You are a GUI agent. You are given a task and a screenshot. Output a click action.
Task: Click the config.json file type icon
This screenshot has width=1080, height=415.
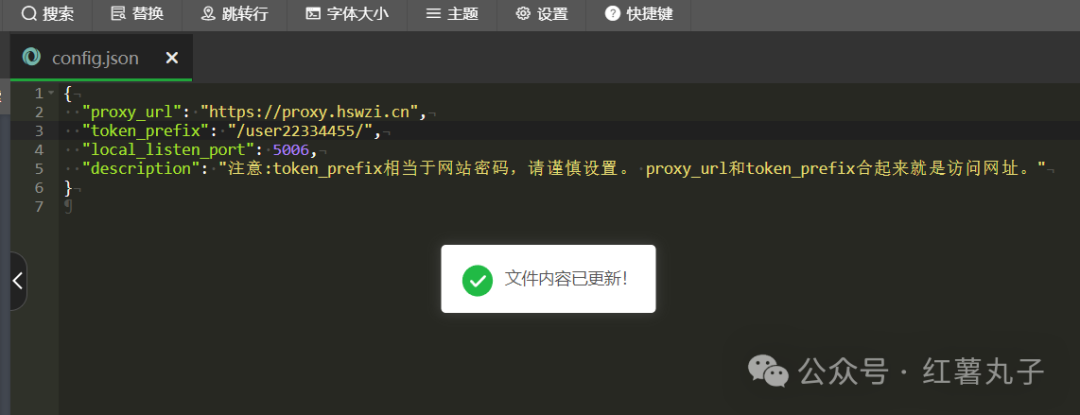31,57
